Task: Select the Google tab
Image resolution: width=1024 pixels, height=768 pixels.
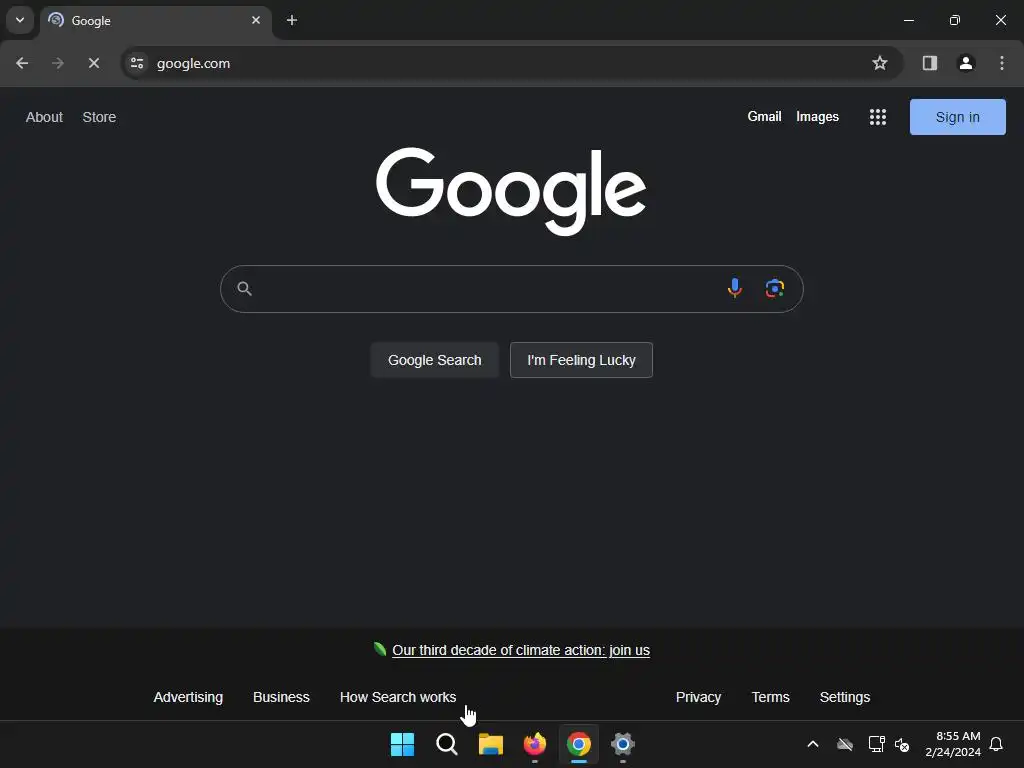Action: point(155,20)
